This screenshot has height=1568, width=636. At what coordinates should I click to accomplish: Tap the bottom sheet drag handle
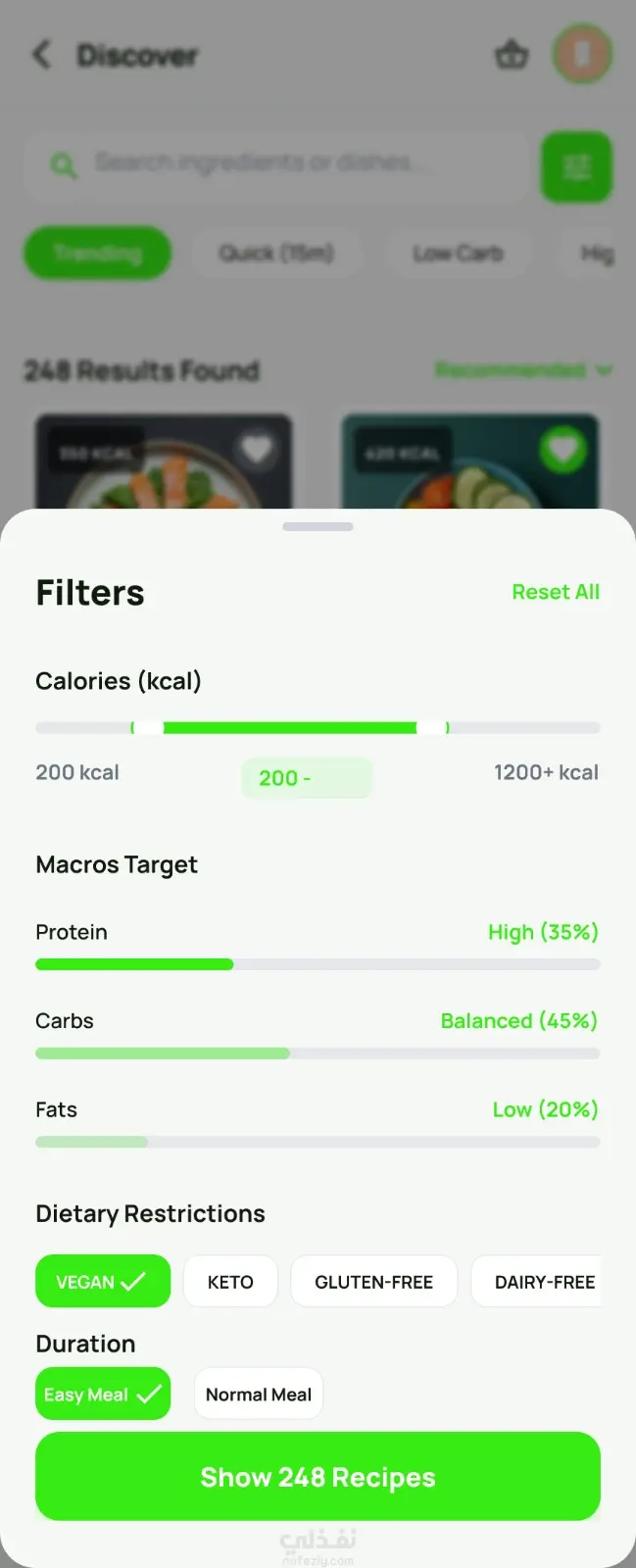coord(318,526)
